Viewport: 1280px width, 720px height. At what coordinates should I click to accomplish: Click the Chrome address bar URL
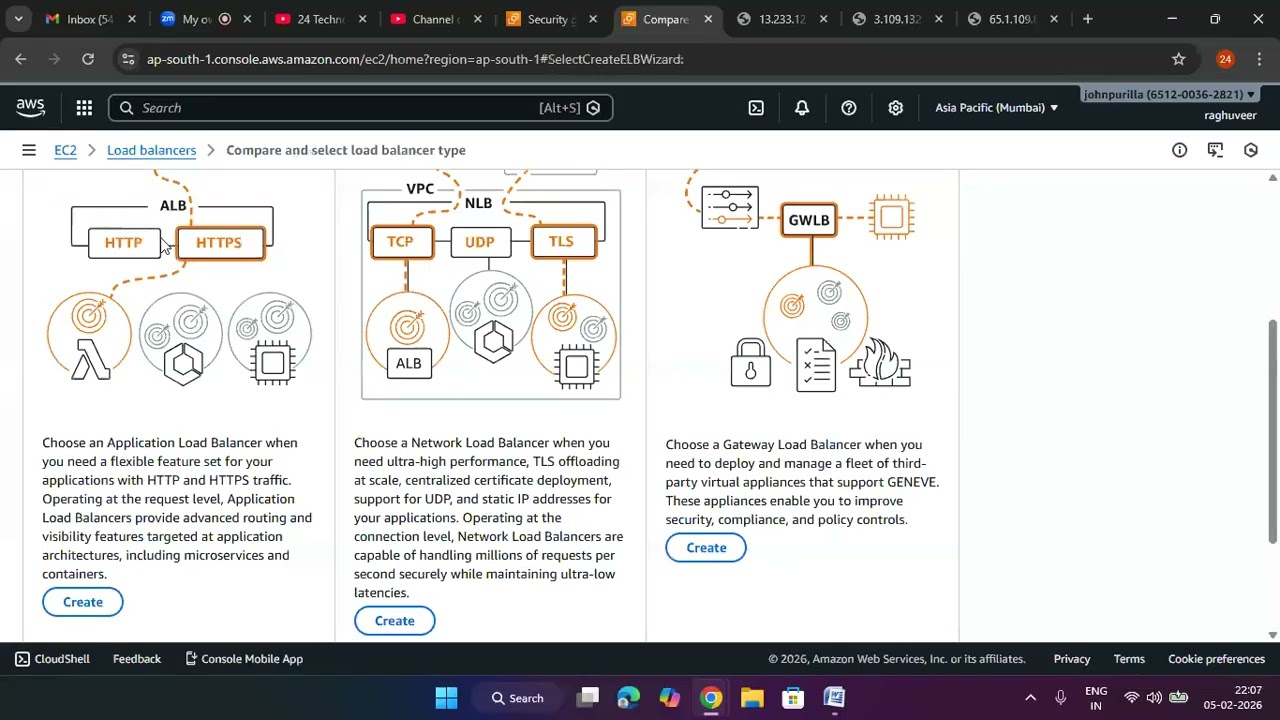(415, 59)
